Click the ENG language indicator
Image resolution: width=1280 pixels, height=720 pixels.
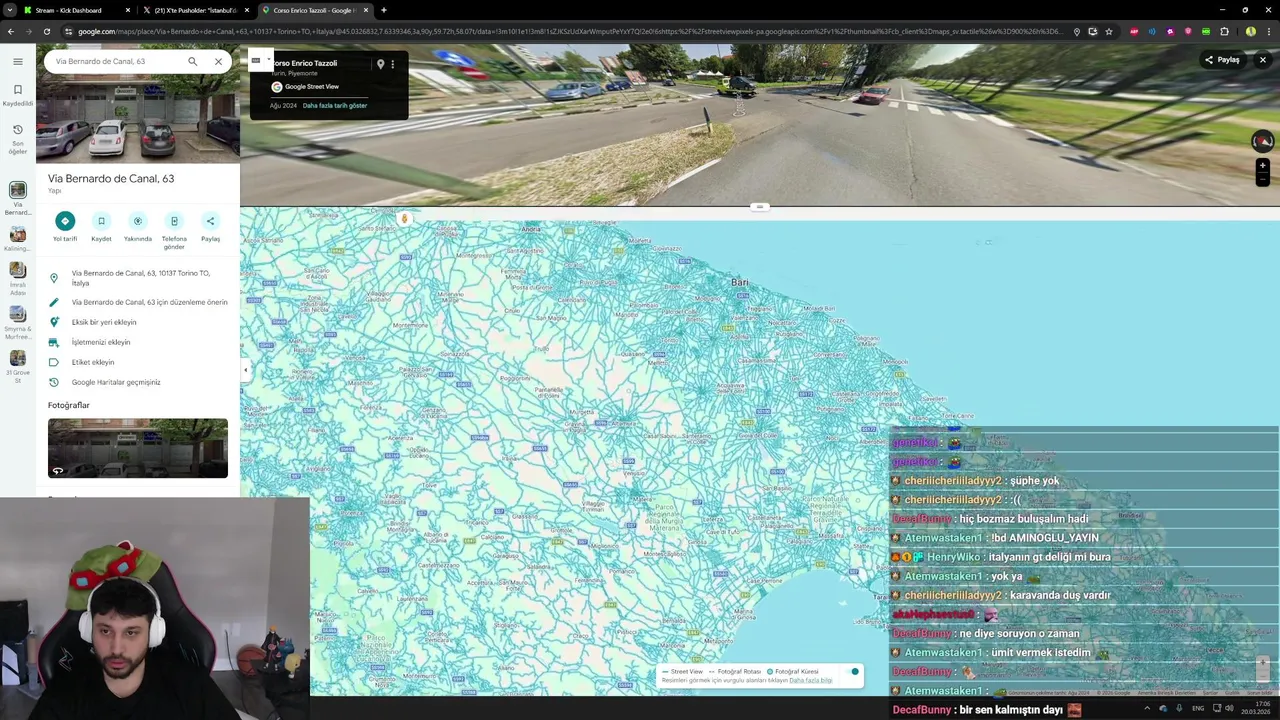pos(1198,708)
